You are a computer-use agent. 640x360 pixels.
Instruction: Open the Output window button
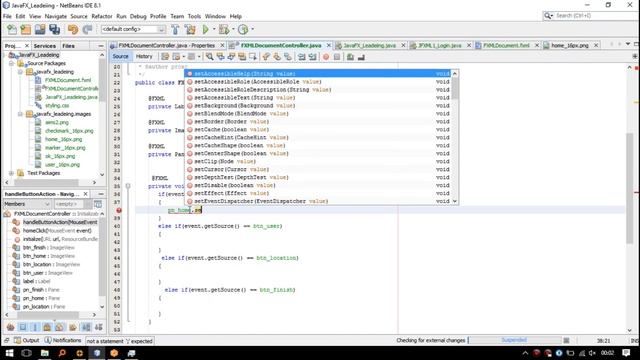pyautogui.click(x=27, y=340)
